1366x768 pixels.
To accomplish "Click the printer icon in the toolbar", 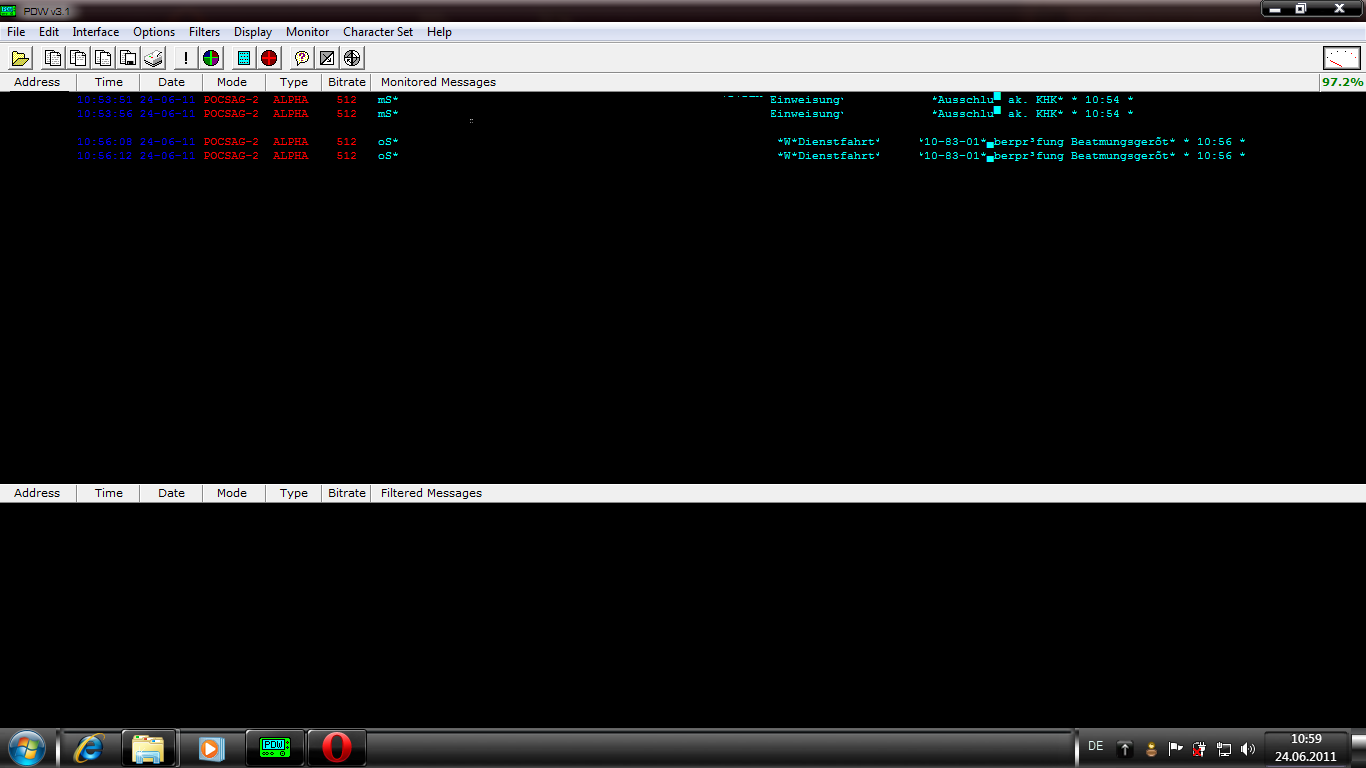I will click(153, 58).
